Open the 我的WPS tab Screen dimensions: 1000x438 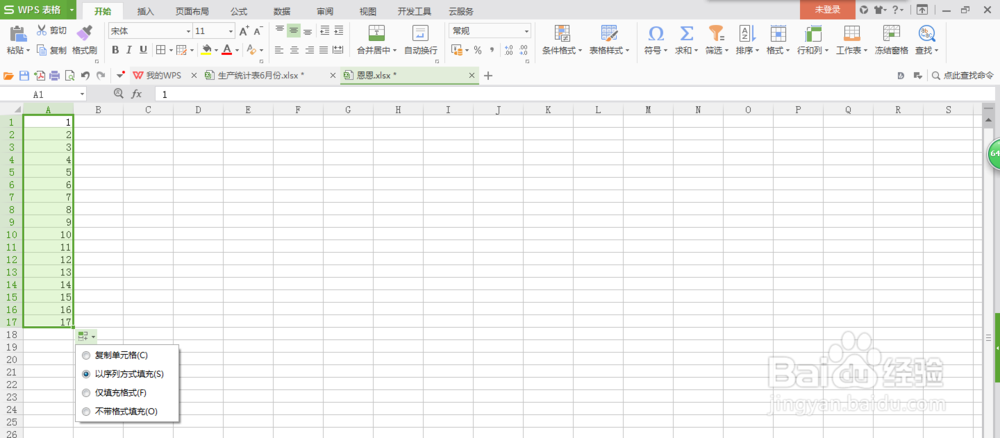click(x=163, y=76)
